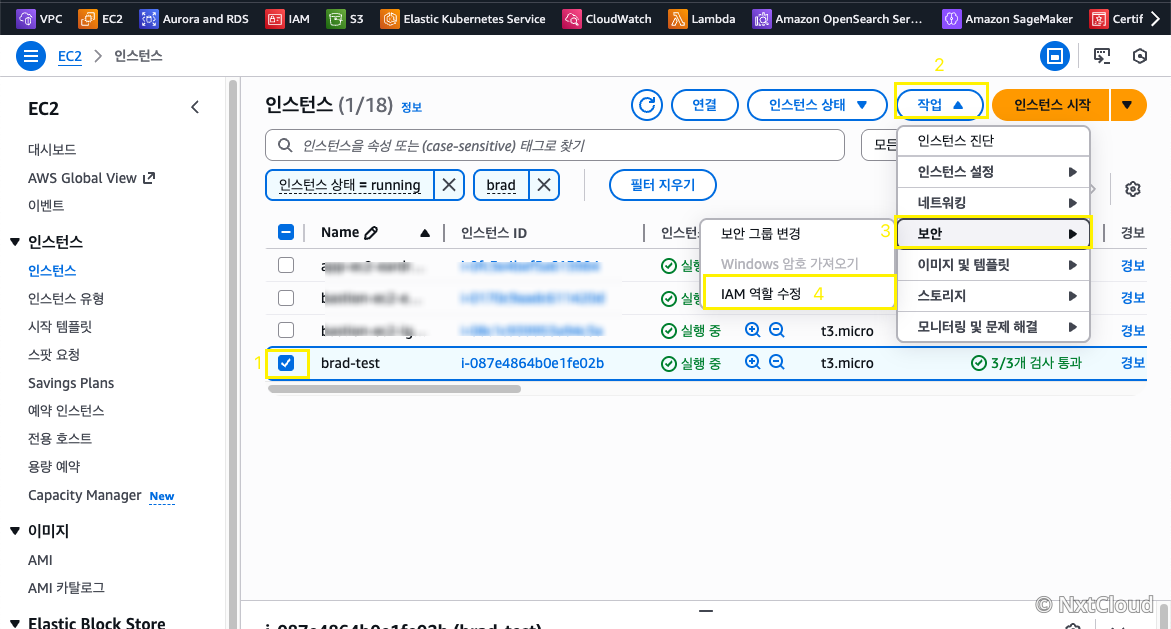This screenshot has height=629, width=1171.
Task: Open Elastic Kubernetes Service shortcut icon
Action: point(389,19)
